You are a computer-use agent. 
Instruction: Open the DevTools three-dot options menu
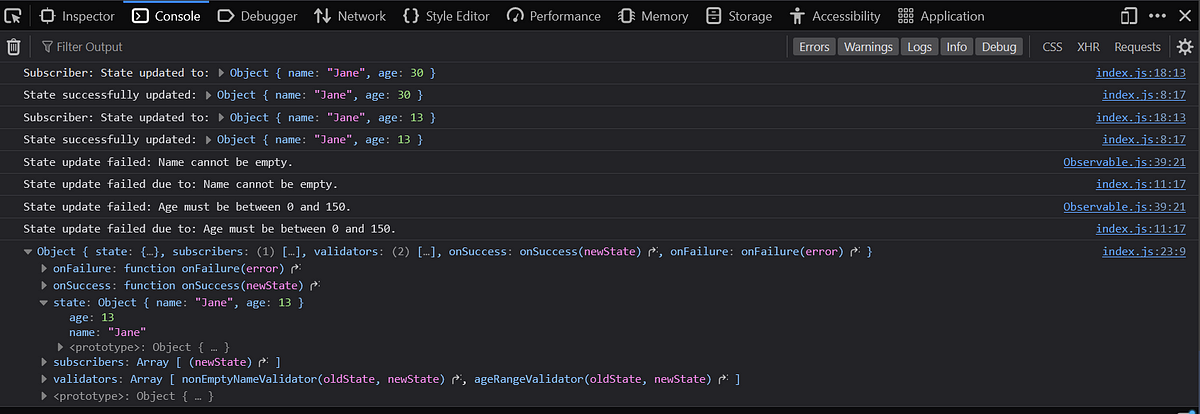pos(1158,16)
